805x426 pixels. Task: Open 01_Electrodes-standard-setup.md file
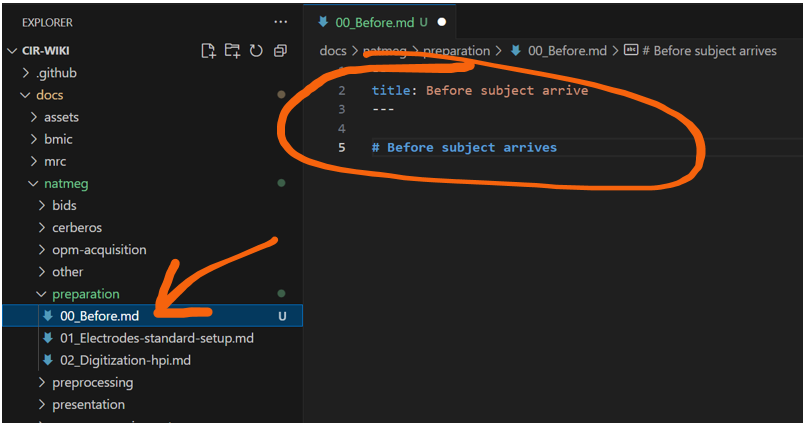156,338
